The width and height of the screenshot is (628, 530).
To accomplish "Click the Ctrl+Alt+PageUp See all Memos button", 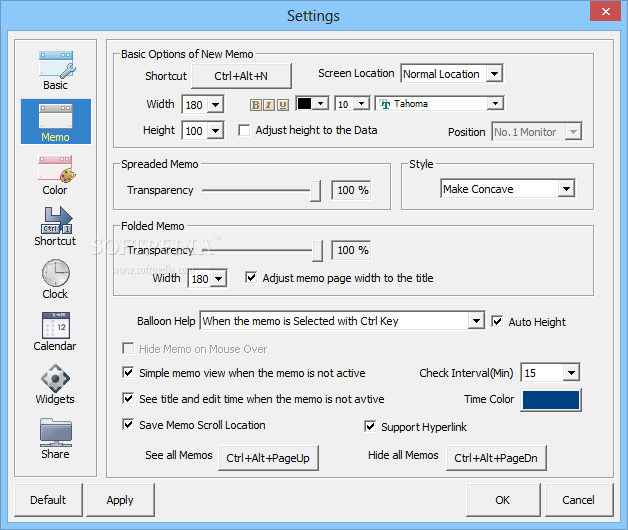I will (268, 458).
